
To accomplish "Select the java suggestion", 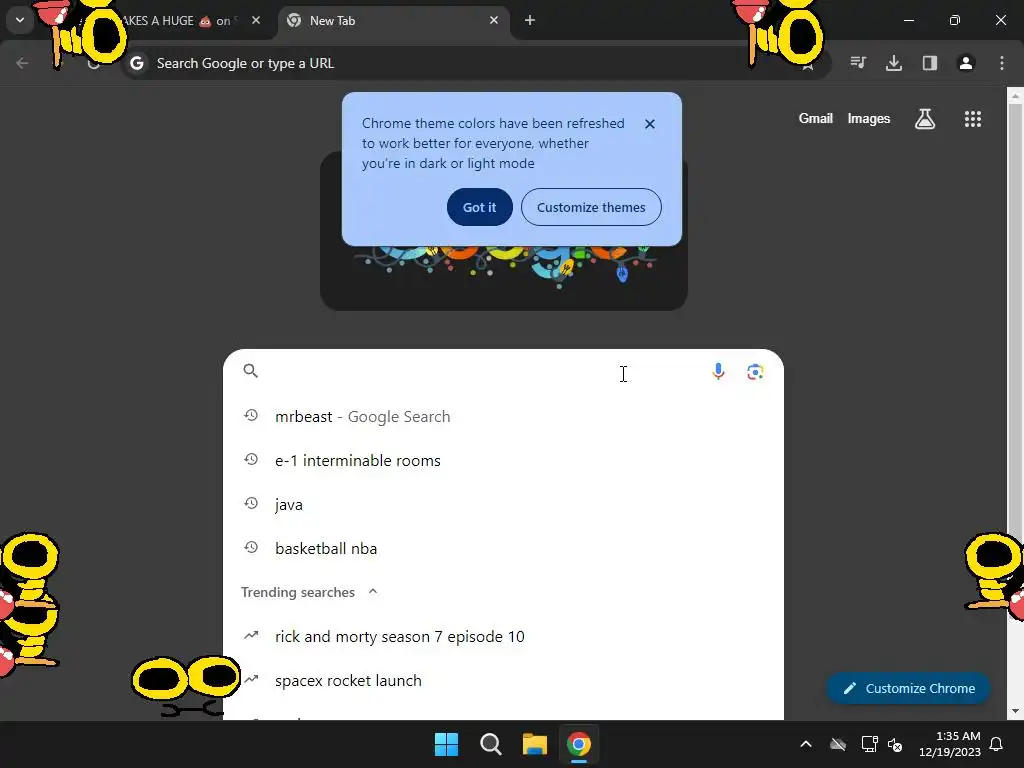I will point(503,504).
